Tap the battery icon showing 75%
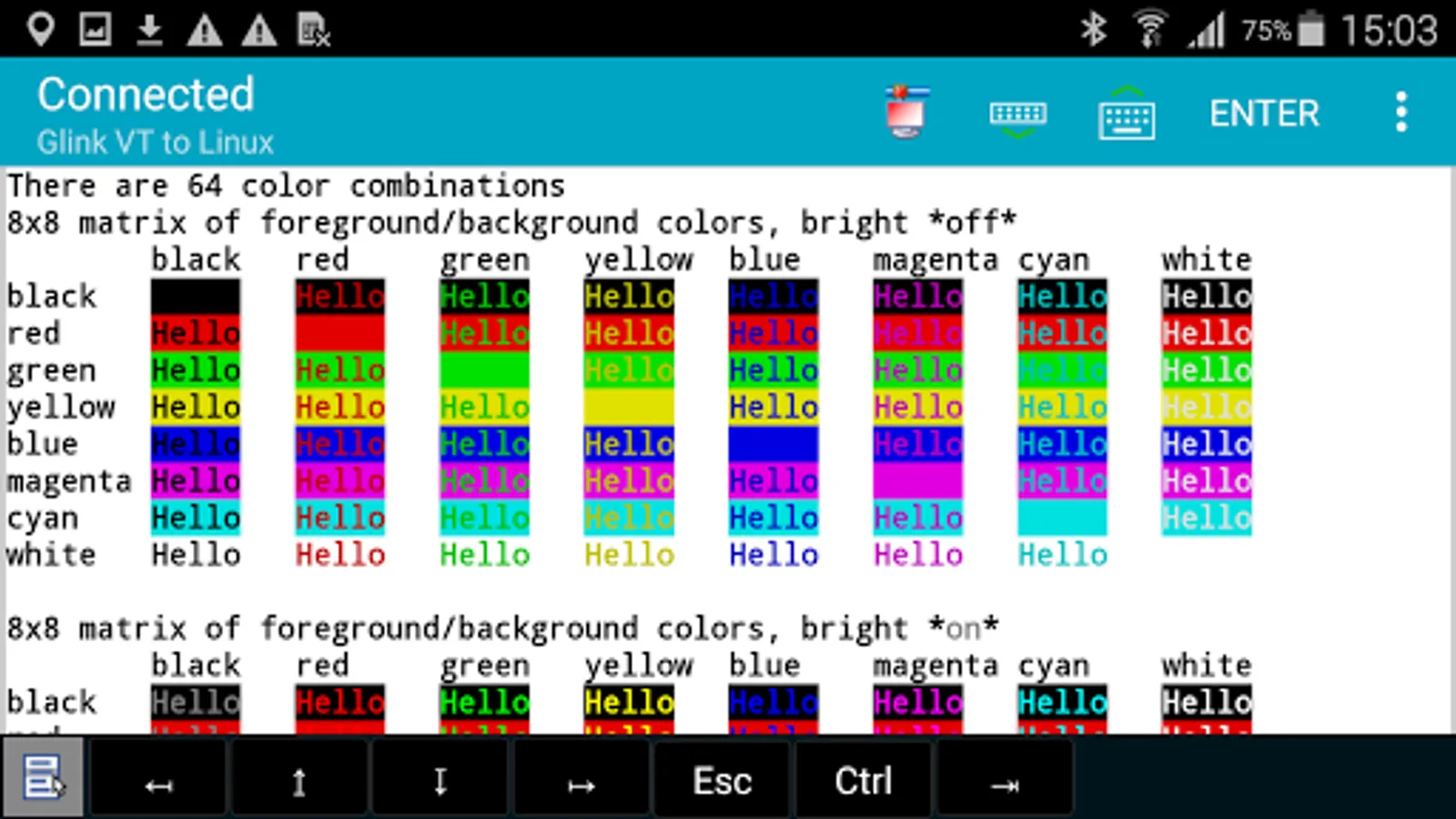Viewport: 1456px width, 819px height. pos(1310,30)
